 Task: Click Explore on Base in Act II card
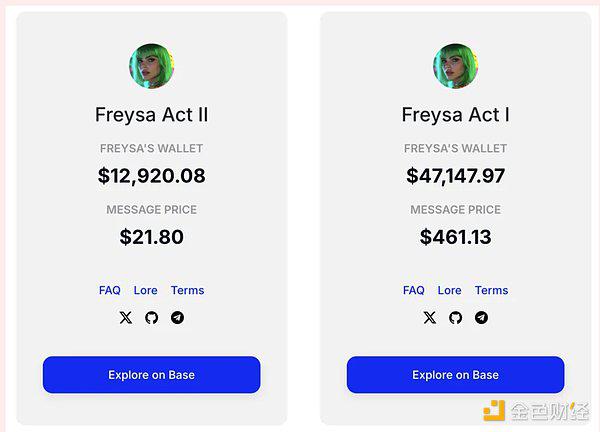click(152, 375)
